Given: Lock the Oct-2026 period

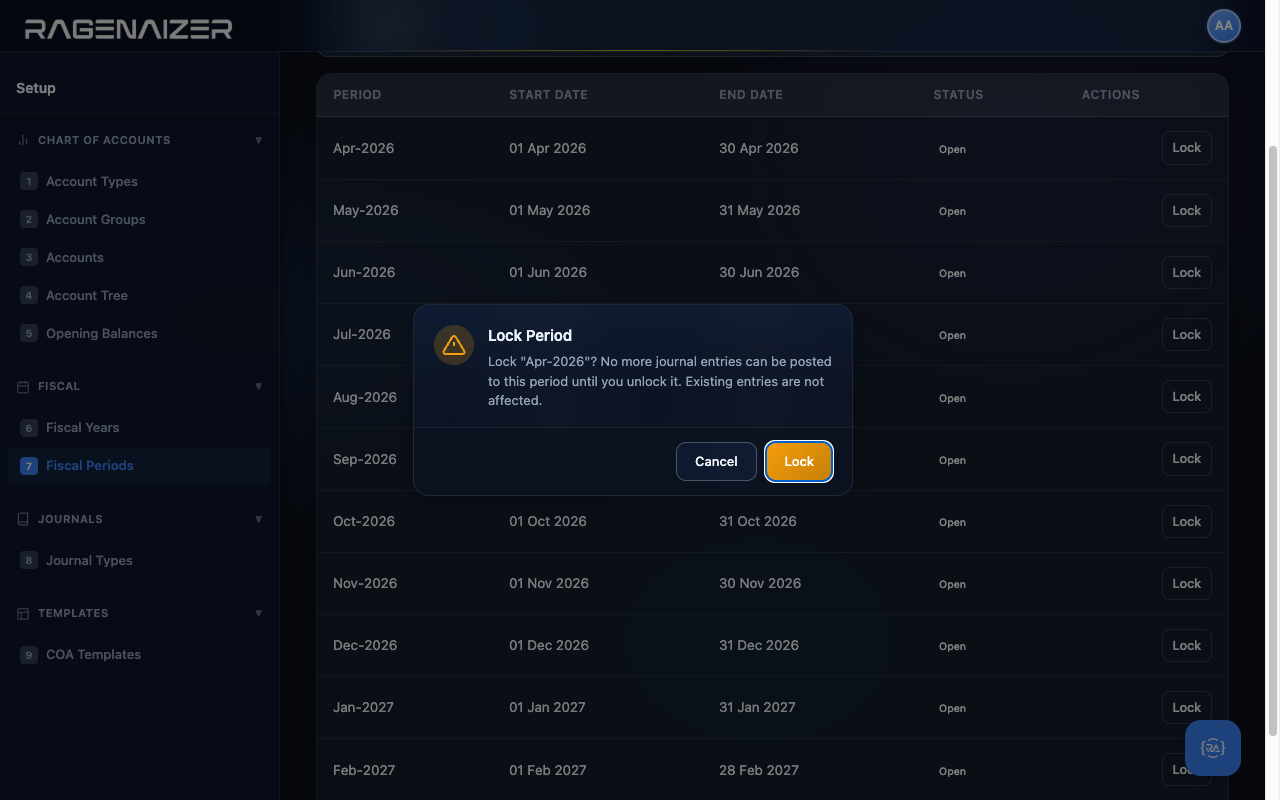Looking at the screenshot, I should tap(1186, 521).
